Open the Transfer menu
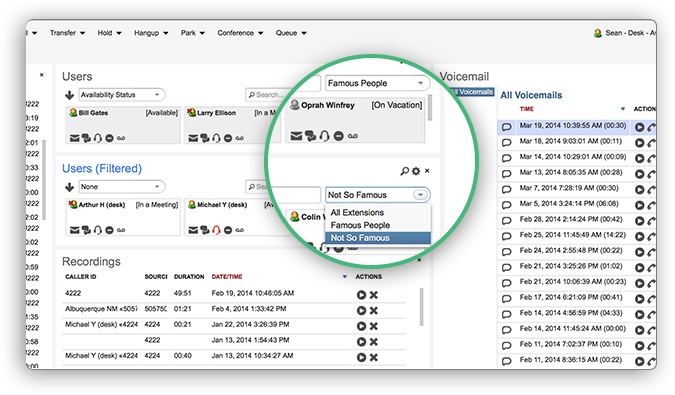Viewport: 675px width, 395px height. click(67, 33)
